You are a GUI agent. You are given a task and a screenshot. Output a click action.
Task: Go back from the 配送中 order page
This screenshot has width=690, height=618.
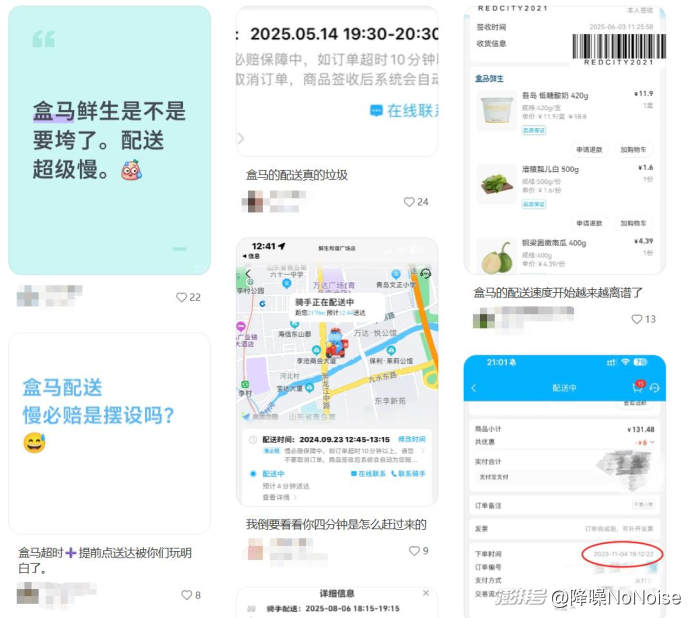pos(474,388)
